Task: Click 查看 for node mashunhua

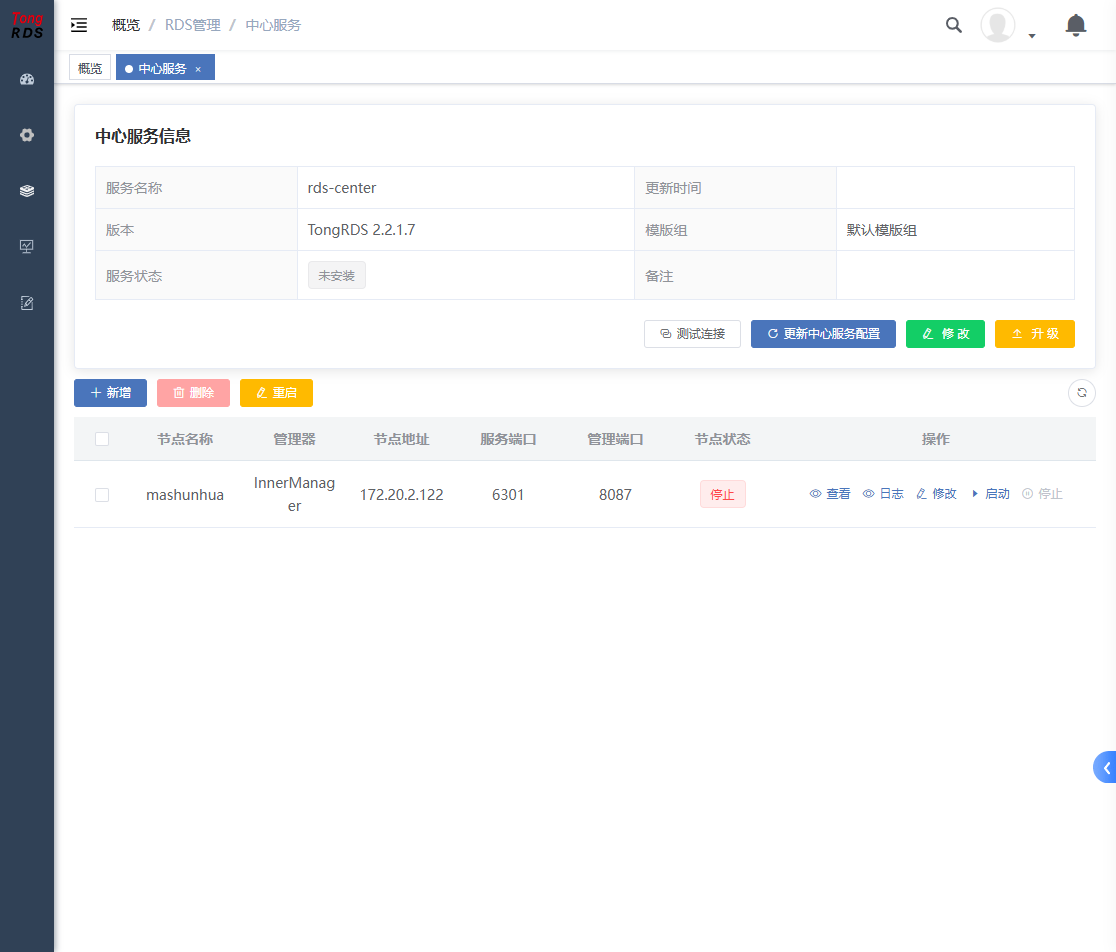Action: pos(830,494)
